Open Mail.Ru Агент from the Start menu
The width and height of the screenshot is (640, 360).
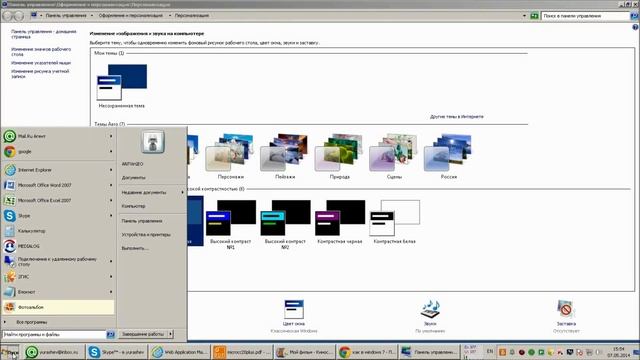coord(58,136)
